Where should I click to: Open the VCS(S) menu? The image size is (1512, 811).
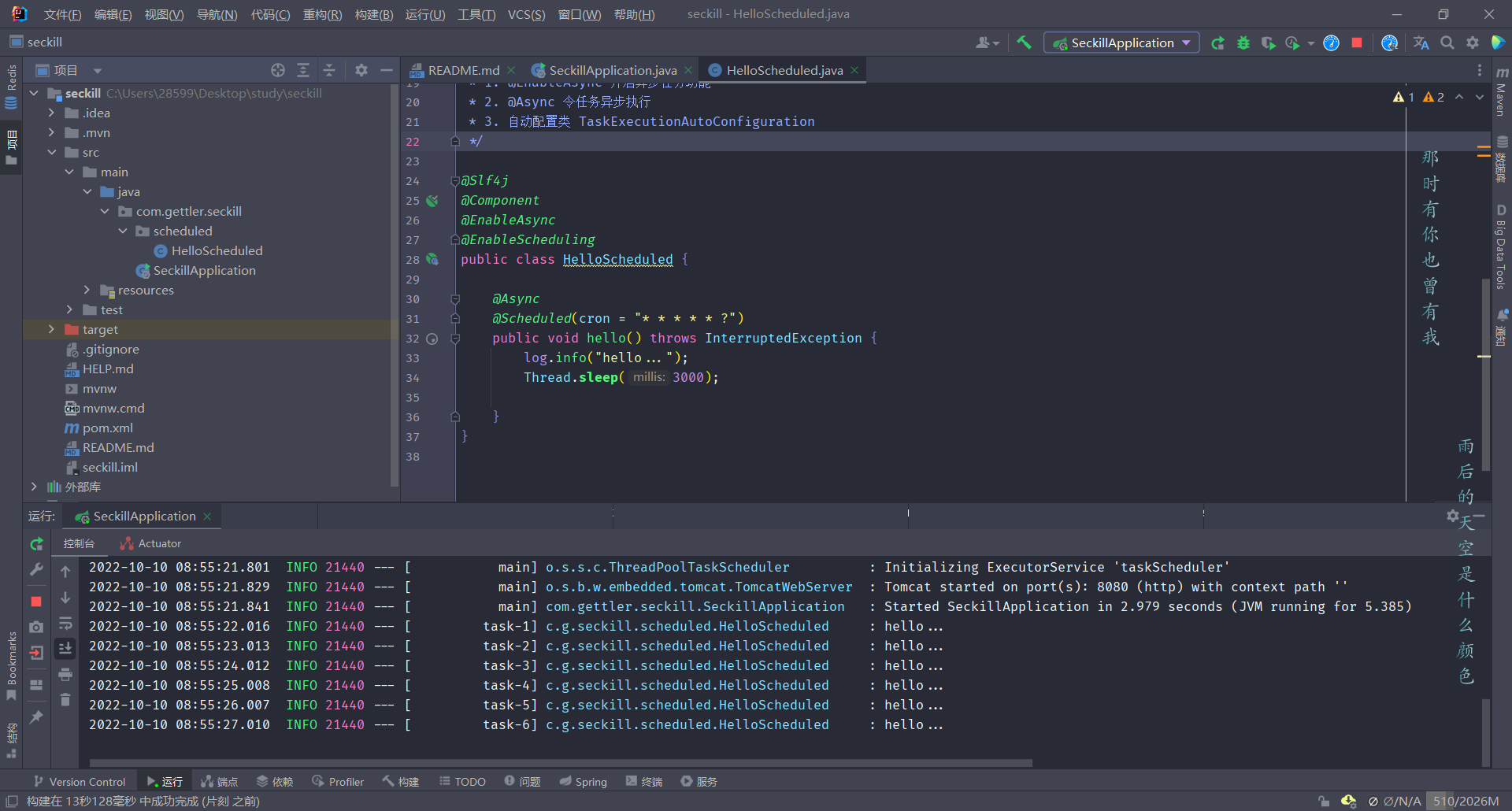[526, 14]
